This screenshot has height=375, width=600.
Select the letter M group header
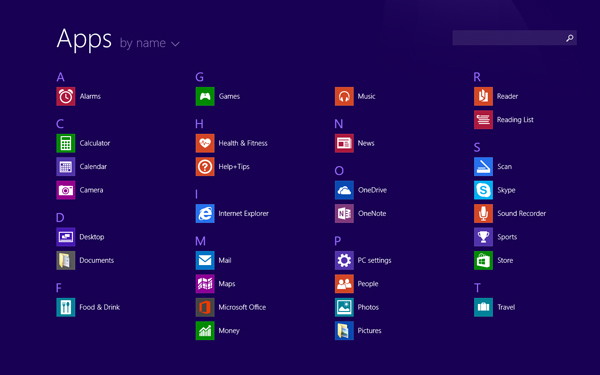coord(201,241)
